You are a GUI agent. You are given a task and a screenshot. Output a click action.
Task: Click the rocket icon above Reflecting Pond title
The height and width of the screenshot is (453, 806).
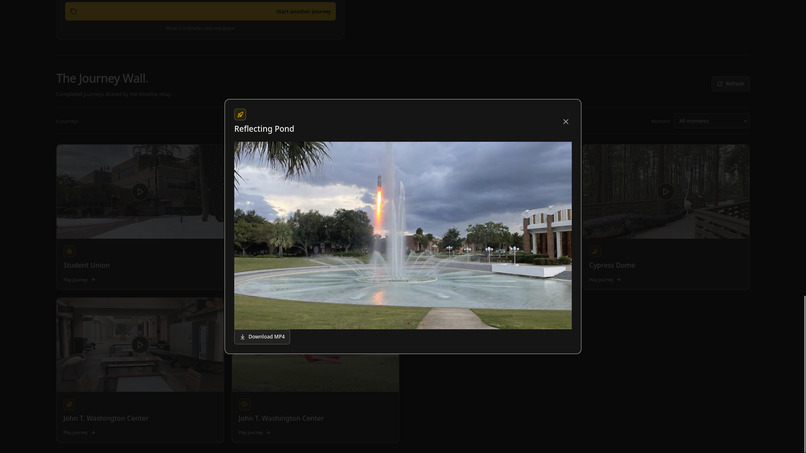(240, 115)
